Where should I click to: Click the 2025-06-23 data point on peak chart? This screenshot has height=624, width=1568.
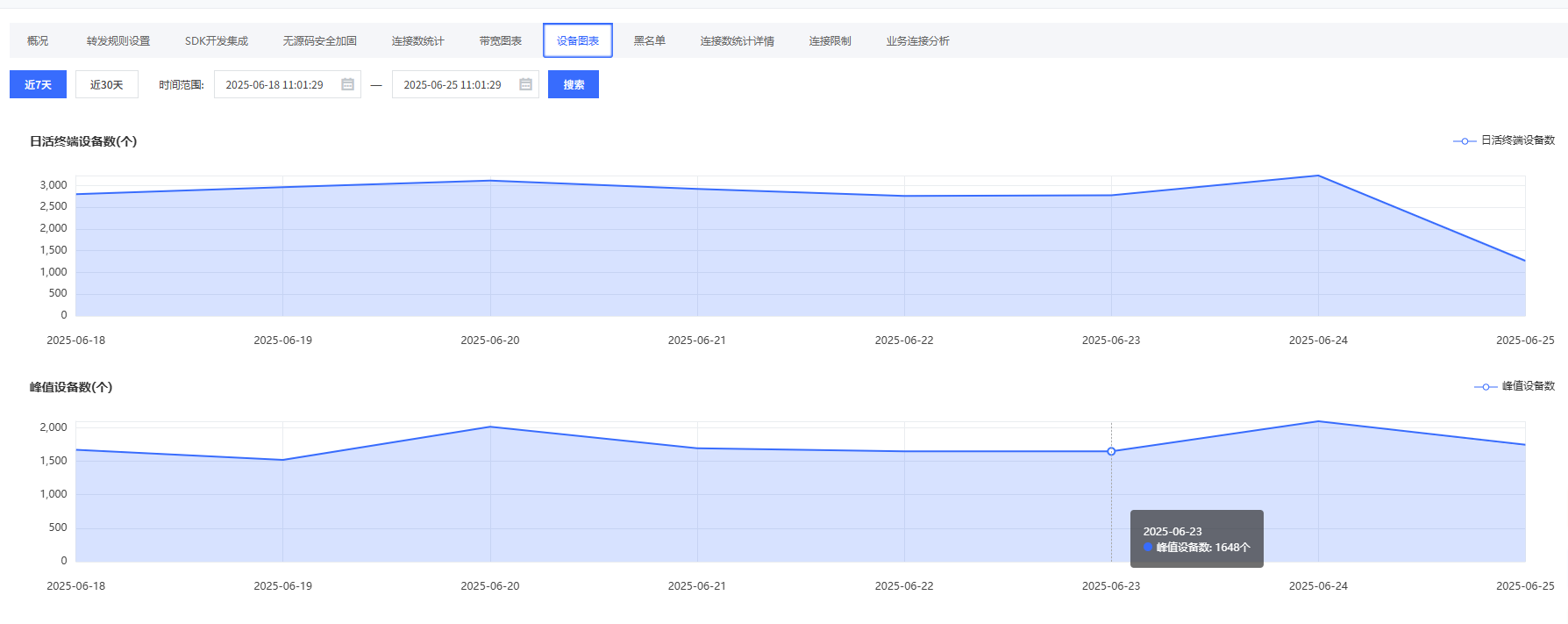tap(1111, 451)
